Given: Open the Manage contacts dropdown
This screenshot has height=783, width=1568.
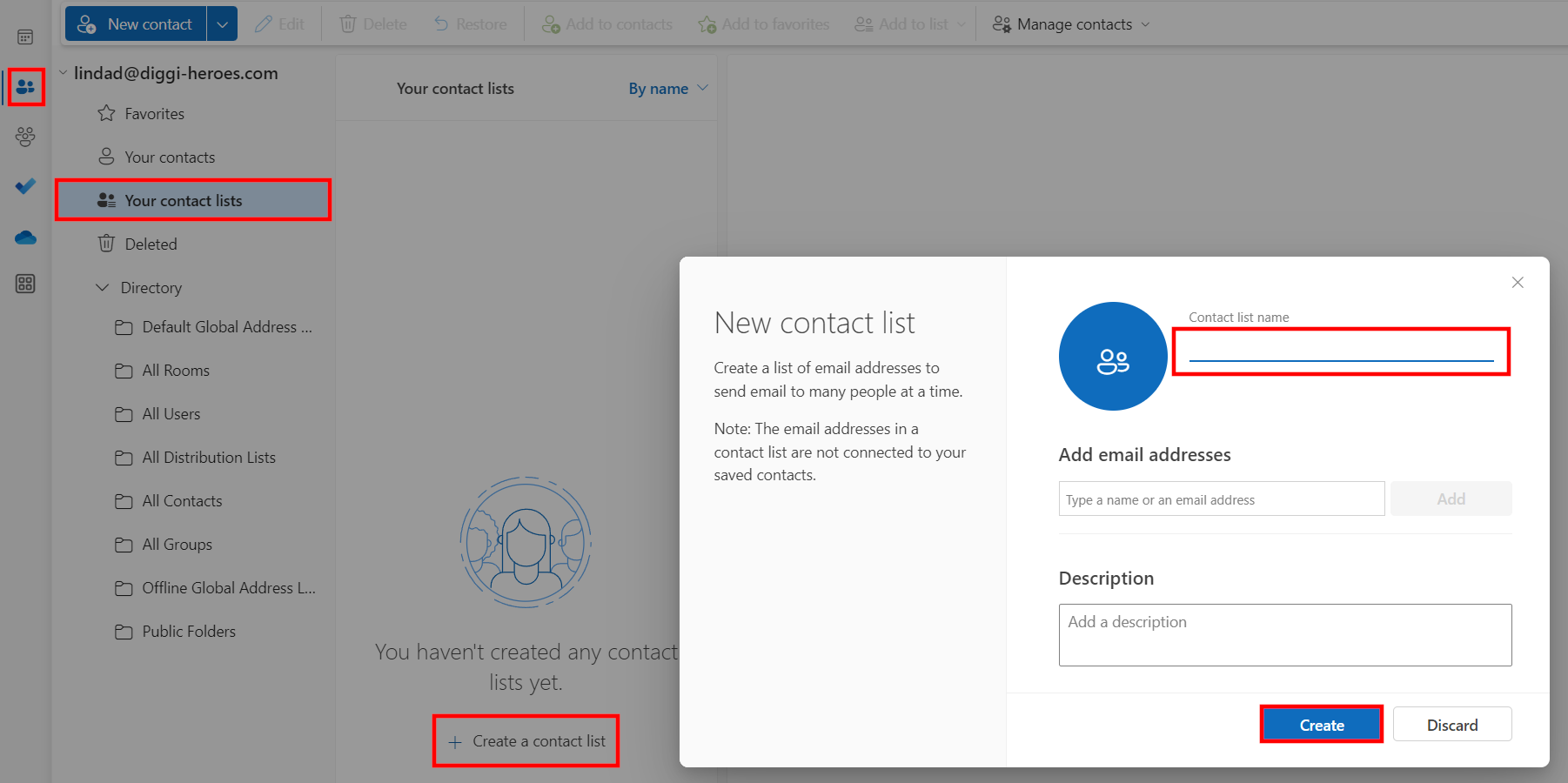Looking at the screenshot, I should [x=1071, y=24].
